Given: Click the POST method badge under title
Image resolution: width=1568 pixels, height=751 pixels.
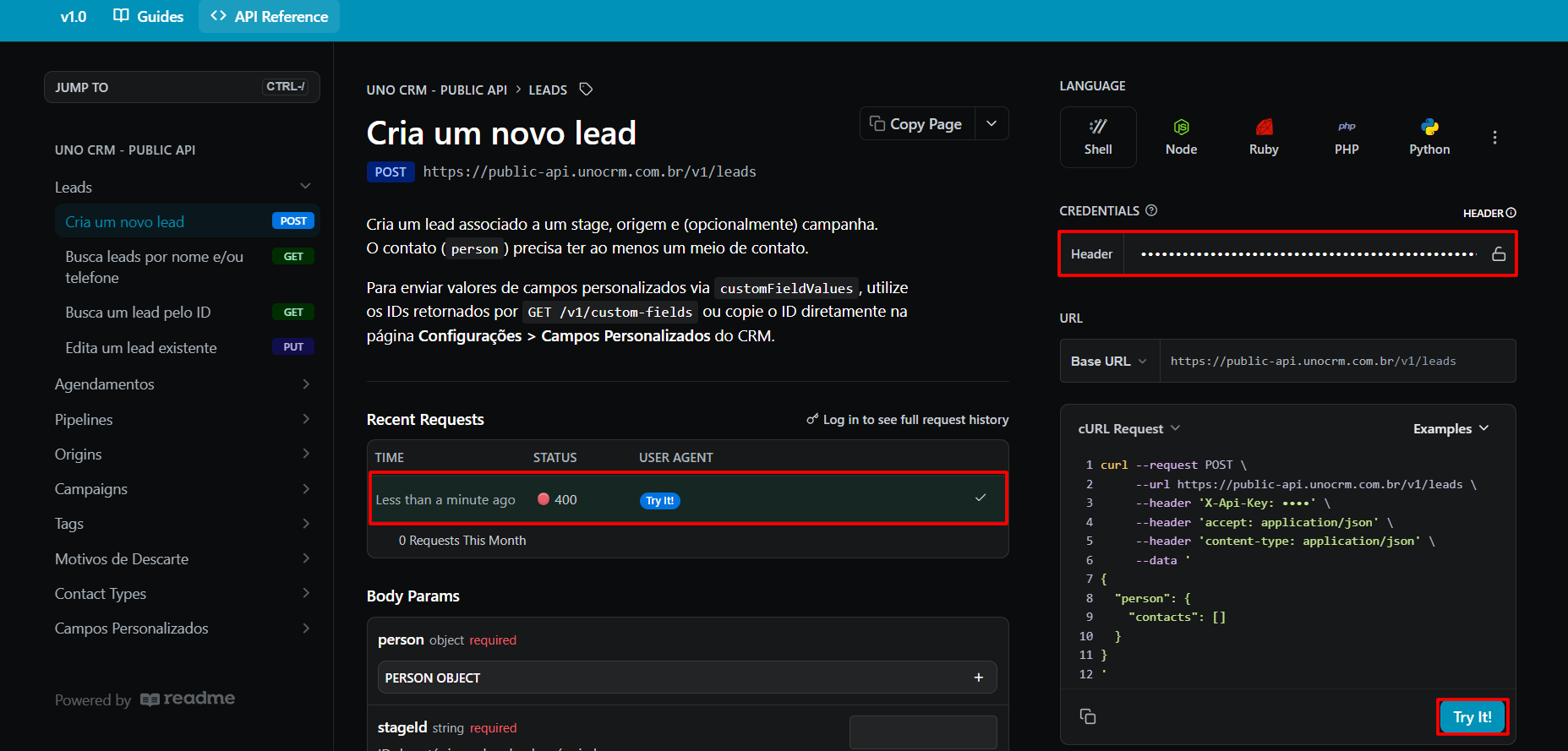Looking at the screenshot, I should tap(391, 172).
